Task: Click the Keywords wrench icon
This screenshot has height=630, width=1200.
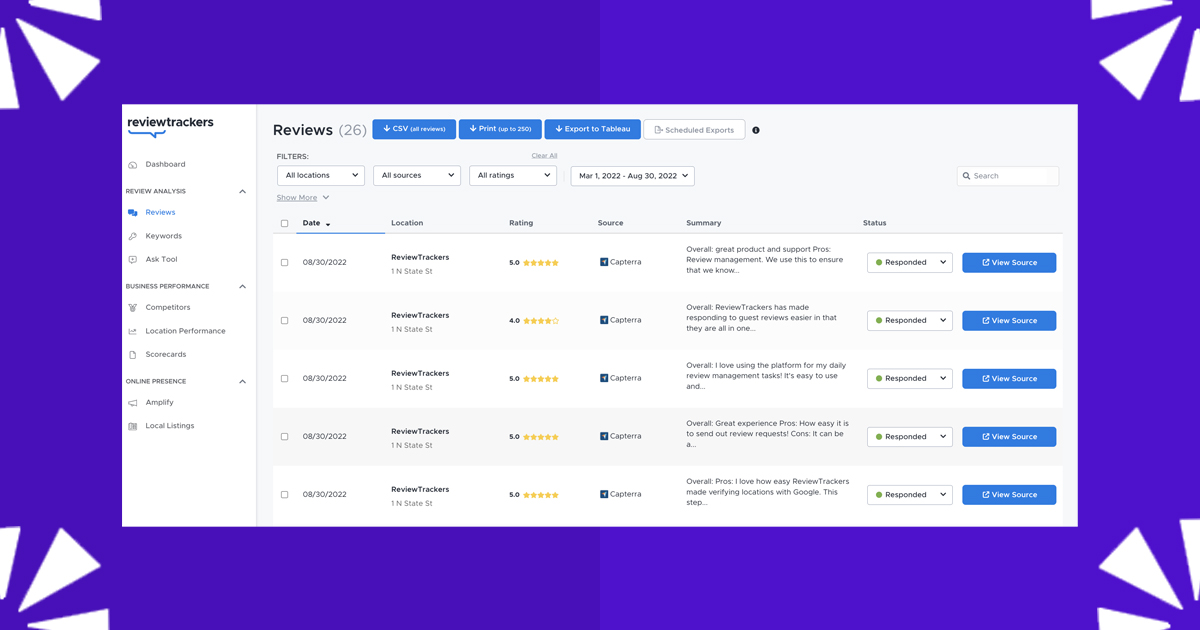Action: point(133,236)
